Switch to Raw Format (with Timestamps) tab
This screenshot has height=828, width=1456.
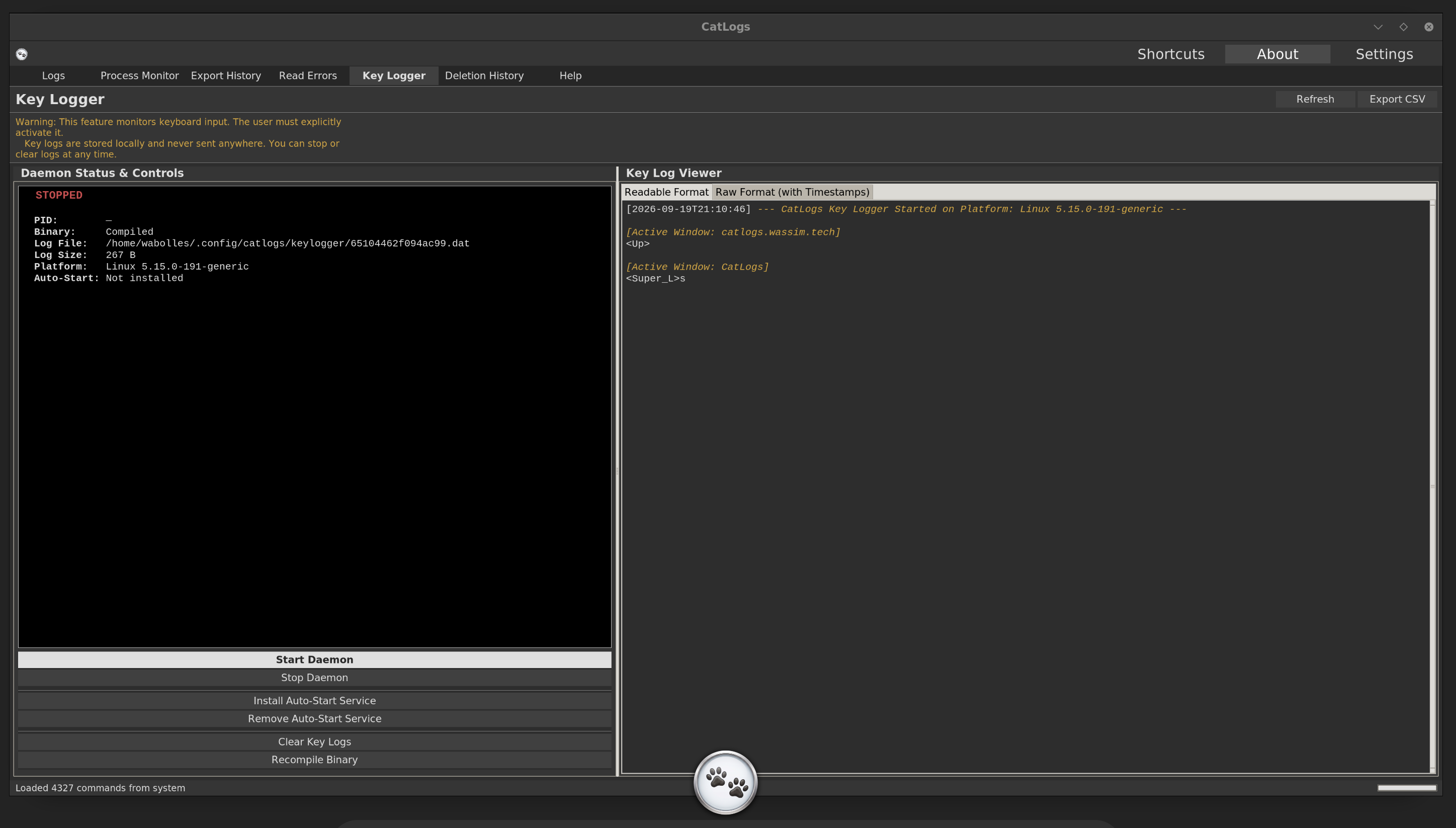click(792, 192)
